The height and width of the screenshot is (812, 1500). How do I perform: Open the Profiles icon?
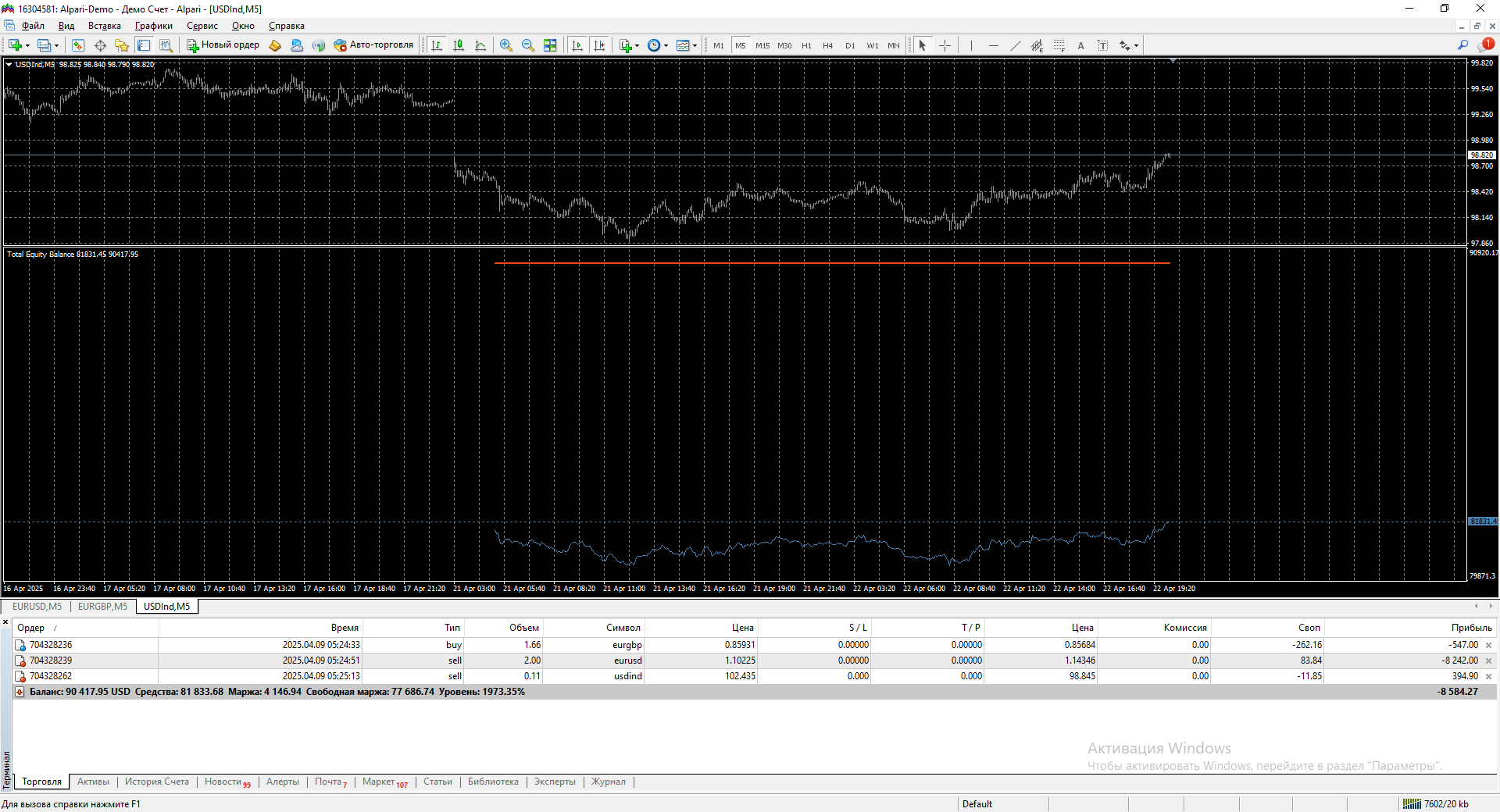tap(44, 45)
